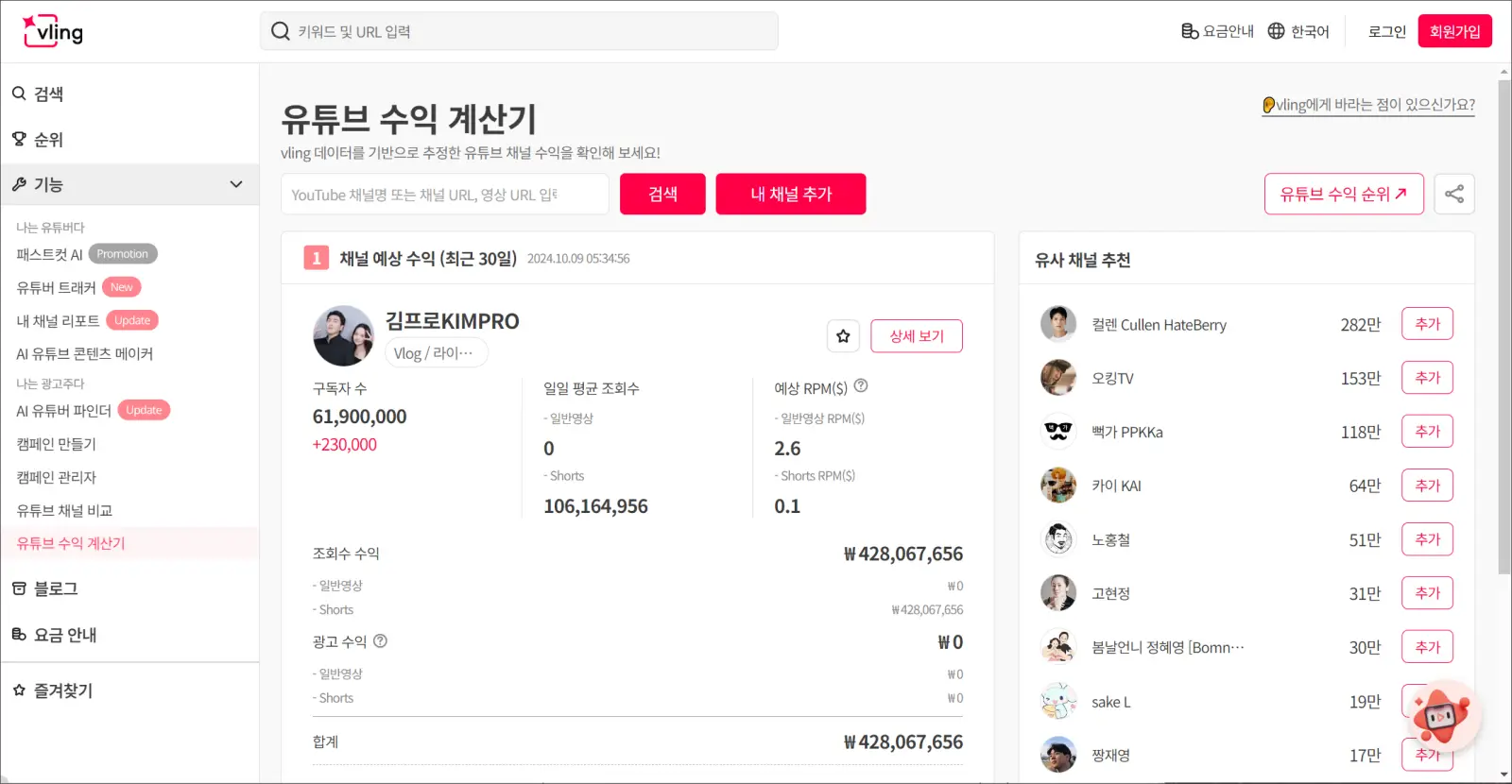Collapse the 기능 section chevron

(236, 184)
